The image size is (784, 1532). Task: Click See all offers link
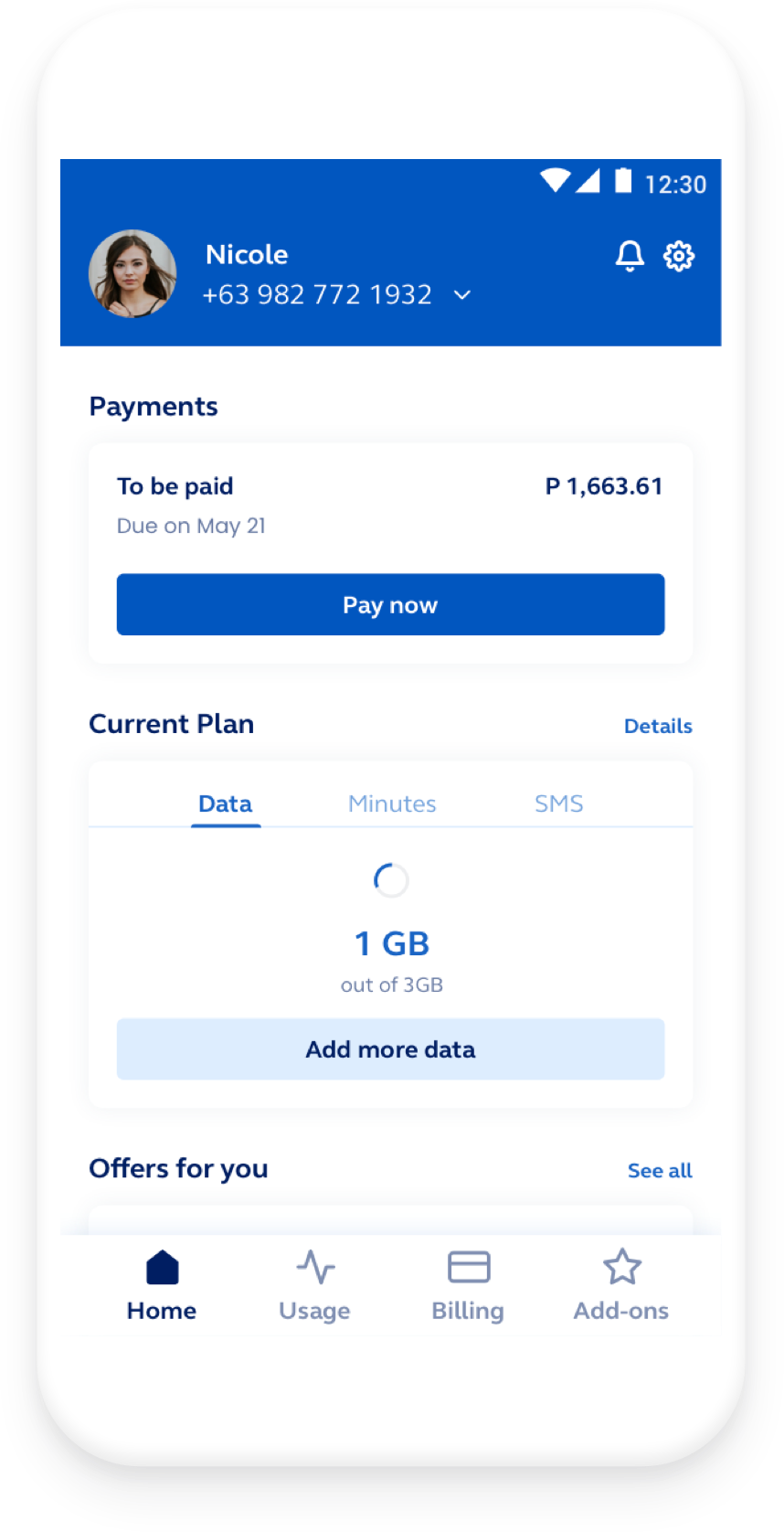[x=660, y=1170]
